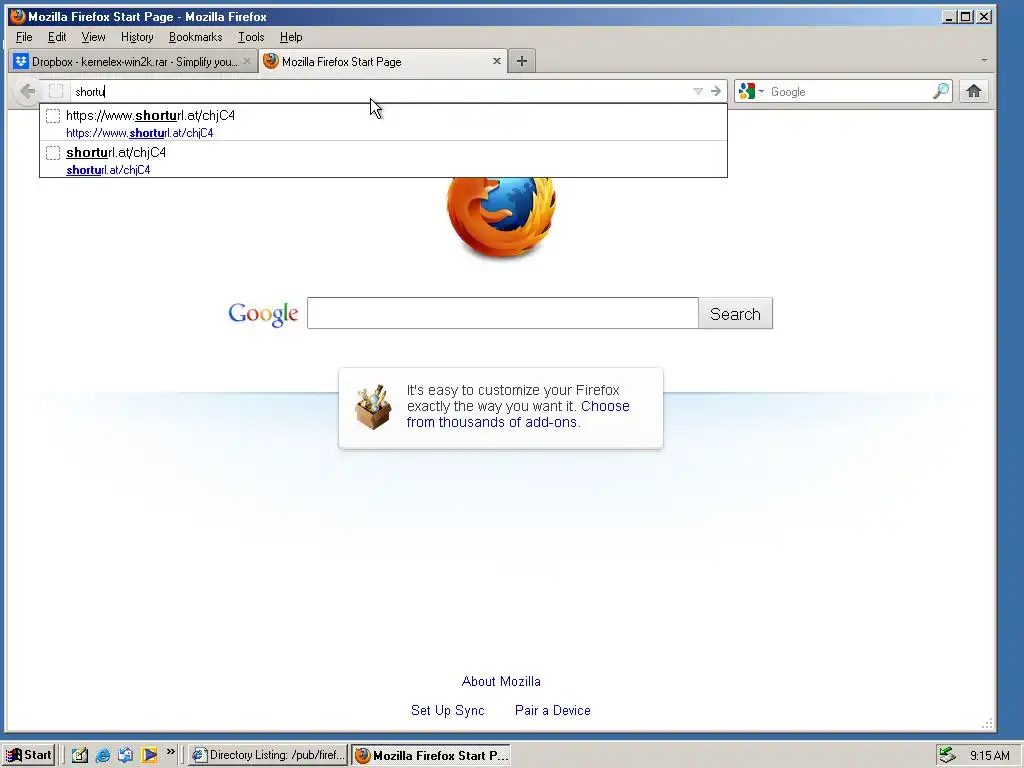Click the Pair a Device link

pyautogui.click(x=552, y=710)
